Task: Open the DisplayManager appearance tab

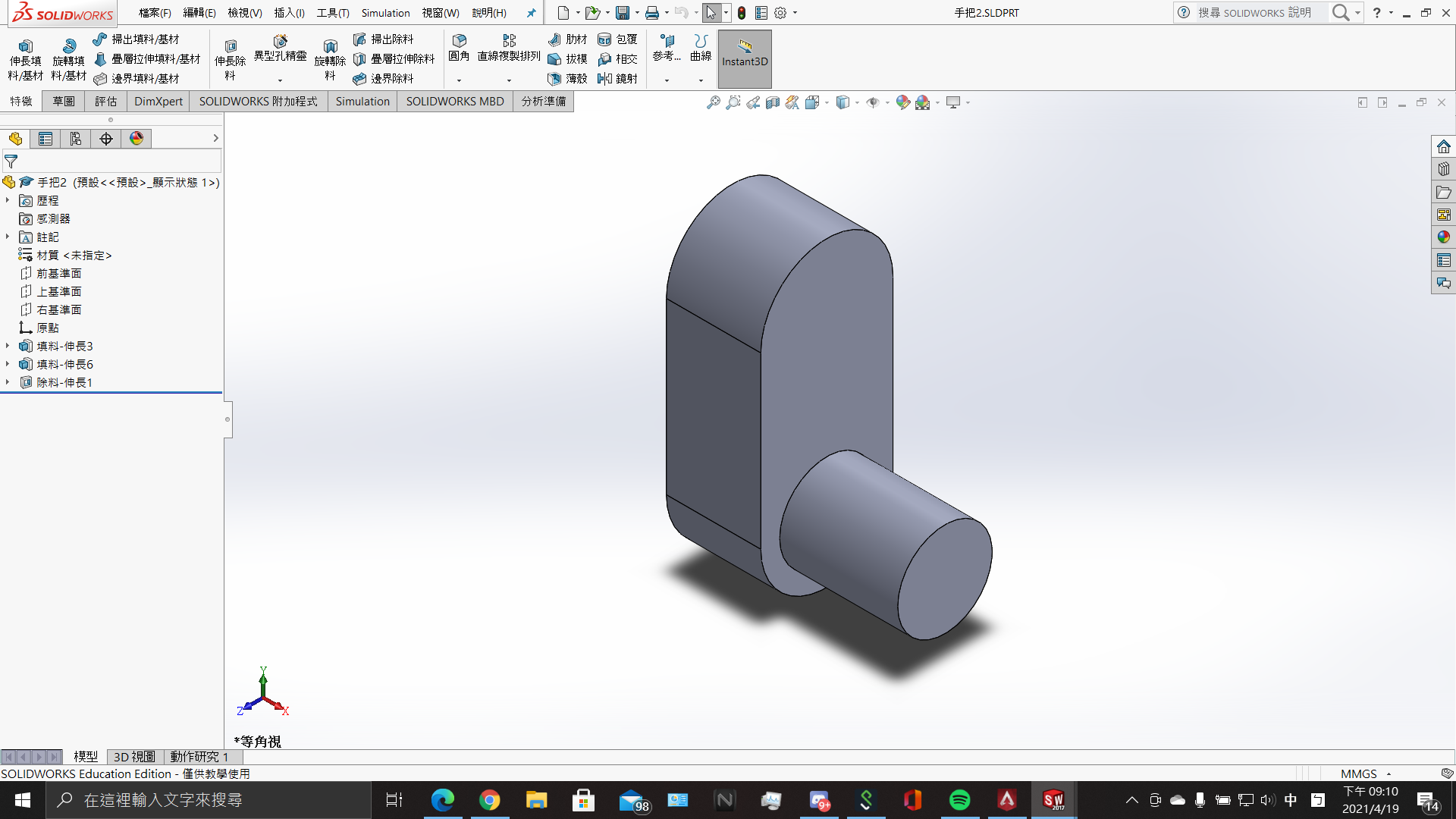Action: tap(136, 139)
